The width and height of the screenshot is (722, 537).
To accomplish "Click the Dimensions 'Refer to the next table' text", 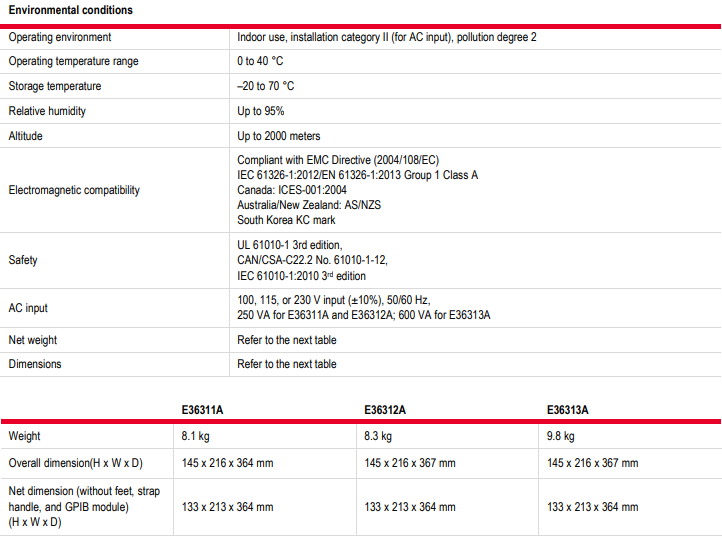I will point(287,364).
